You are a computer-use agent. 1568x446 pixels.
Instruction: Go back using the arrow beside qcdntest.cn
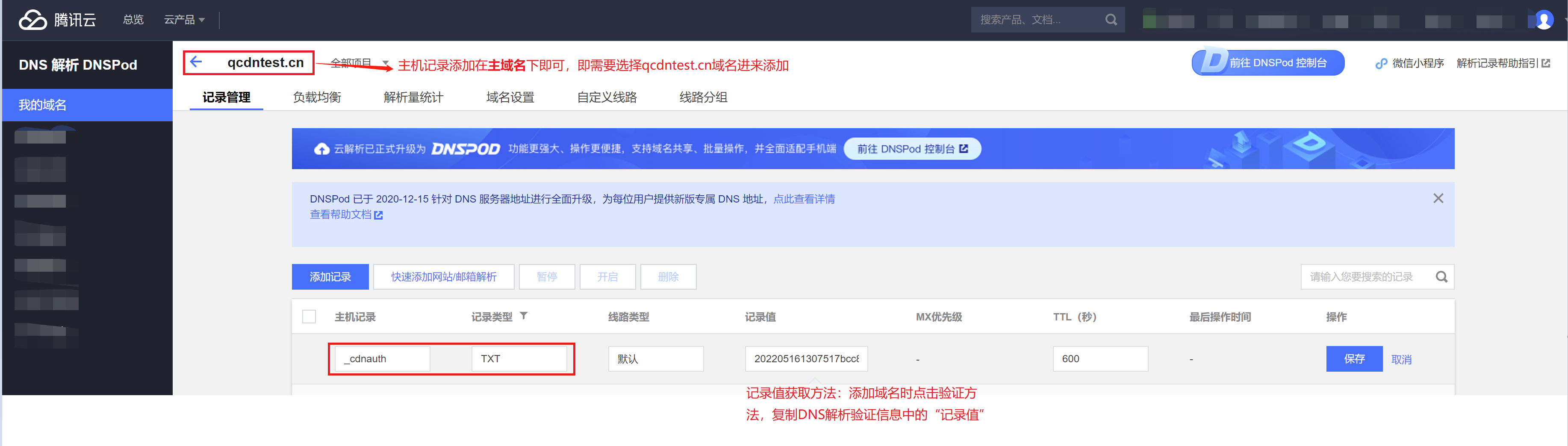coord(196,62)
